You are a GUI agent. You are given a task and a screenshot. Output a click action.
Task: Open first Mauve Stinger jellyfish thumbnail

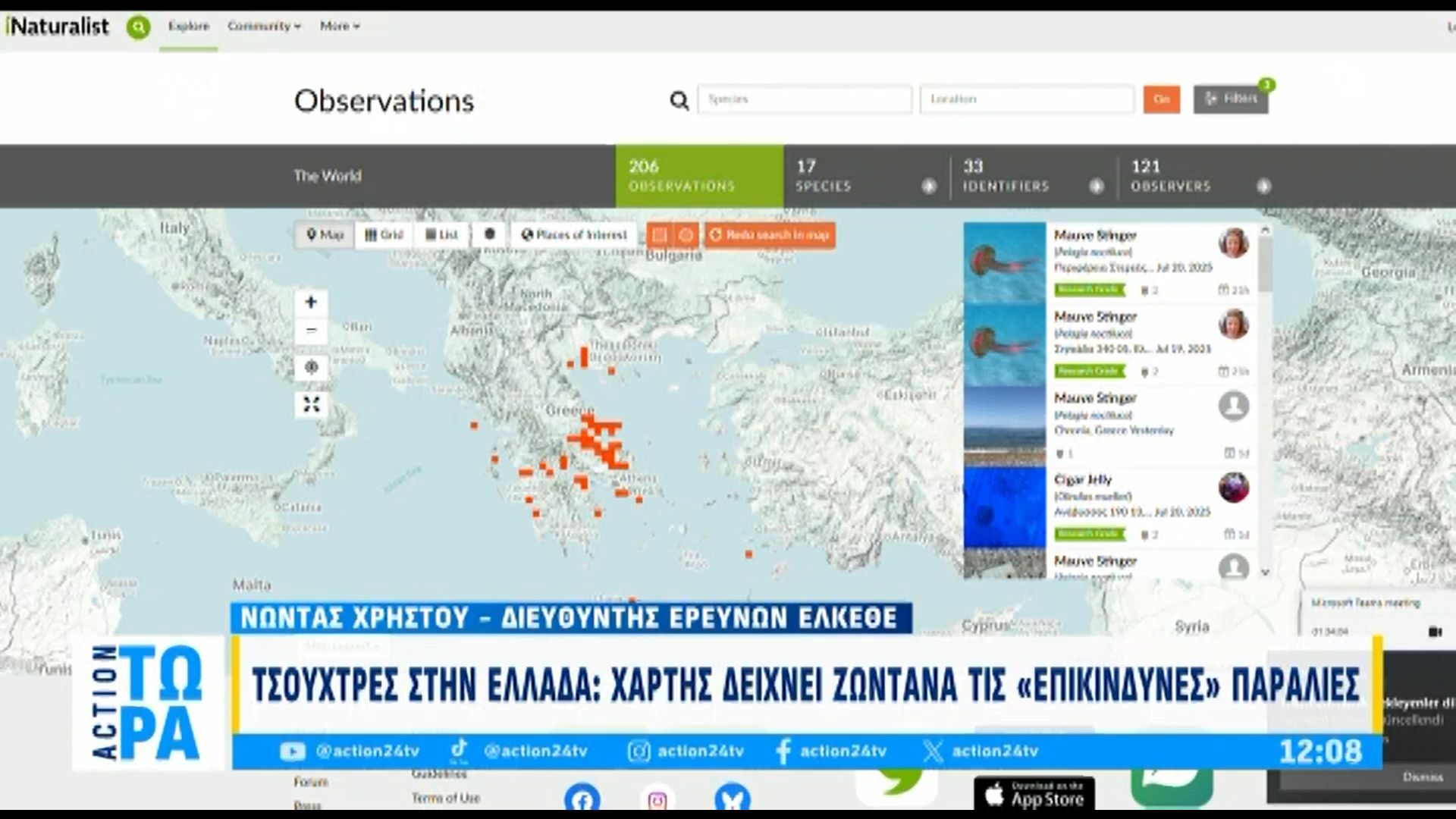point(1005,262)
